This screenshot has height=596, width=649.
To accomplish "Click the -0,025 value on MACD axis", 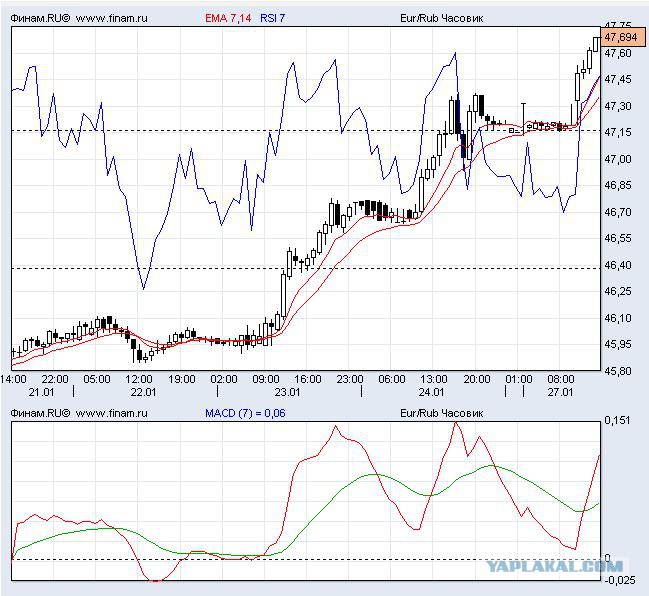I will [x=620, y=580].
